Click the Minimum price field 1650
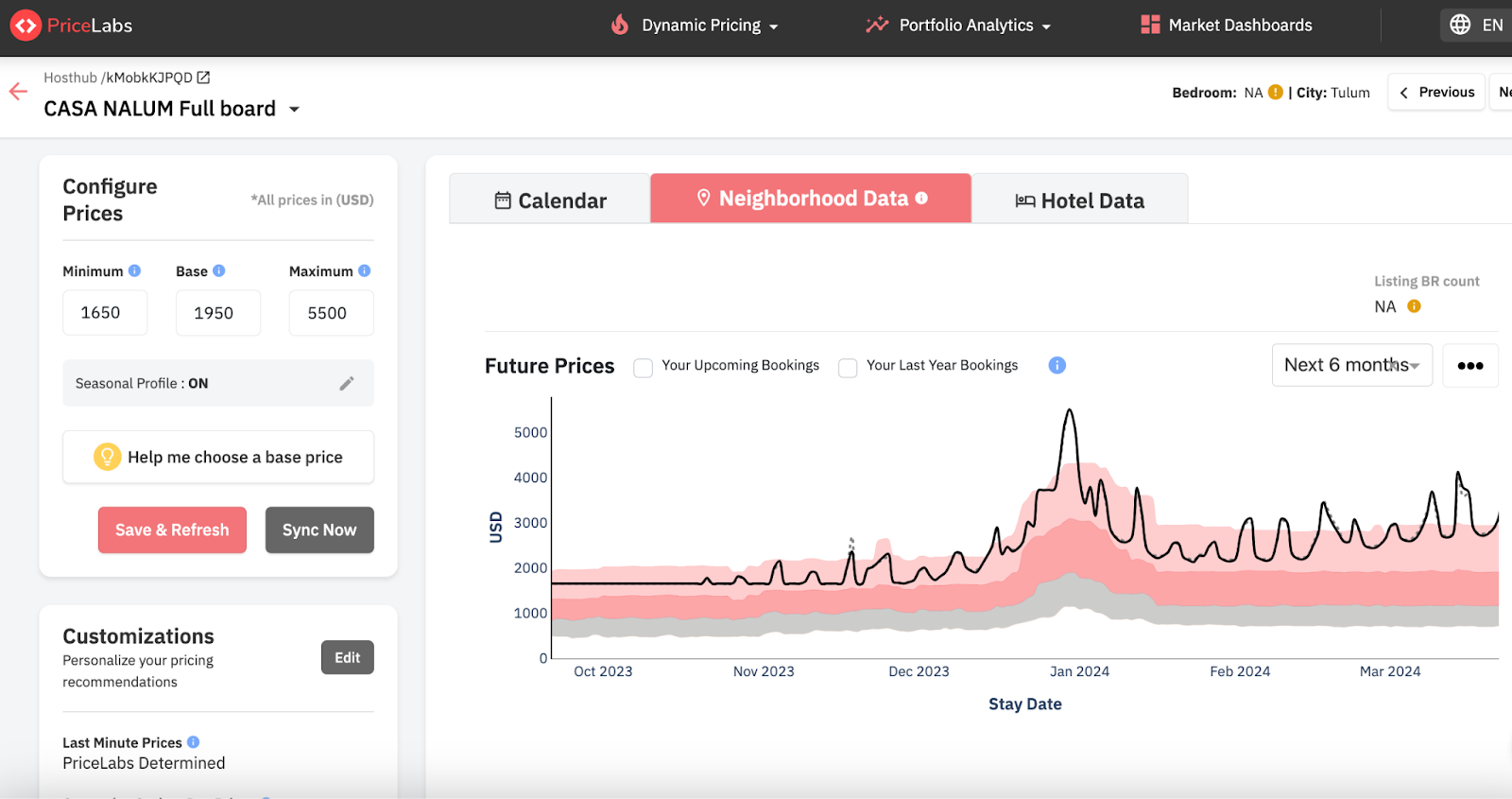 (x=105, y=313)
